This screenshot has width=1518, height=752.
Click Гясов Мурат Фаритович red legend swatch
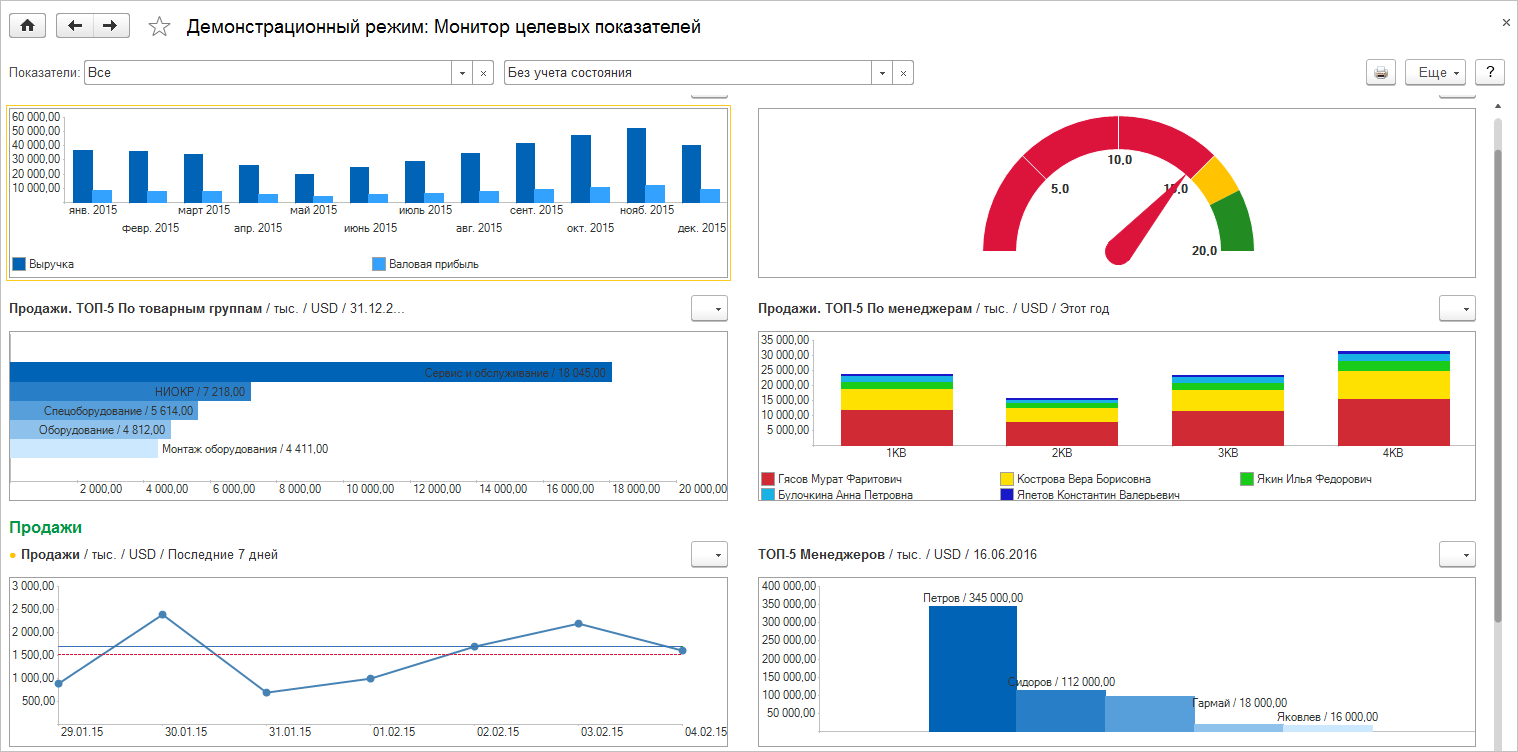click(x=768, y=480)
